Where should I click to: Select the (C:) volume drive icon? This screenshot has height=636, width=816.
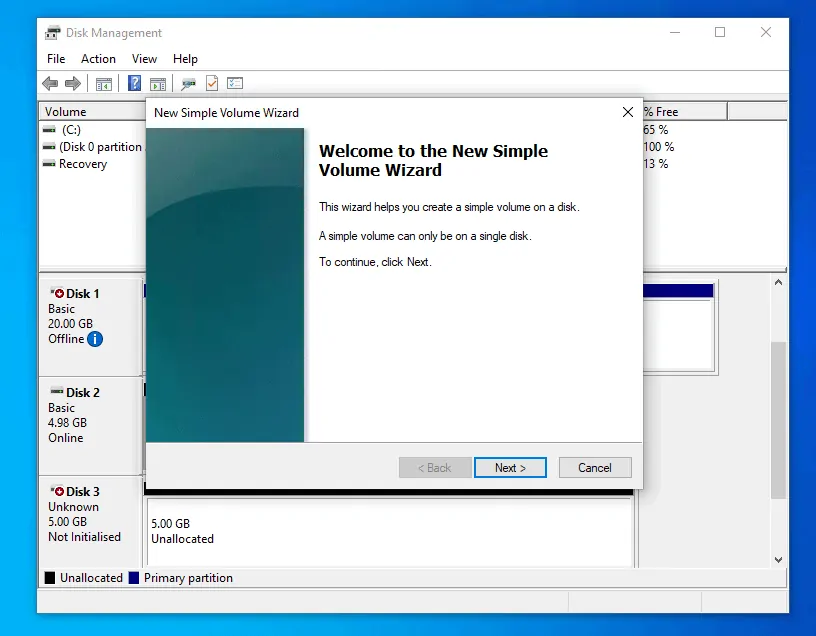click(x=49, y=129)
